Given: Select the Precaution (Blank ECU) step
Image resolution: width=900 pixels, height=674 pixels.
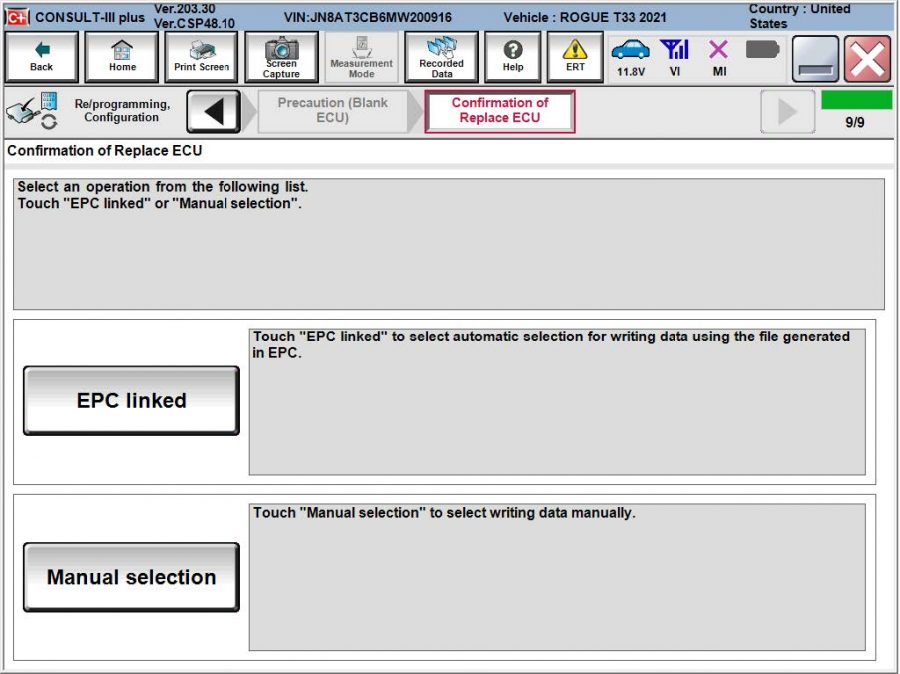Looking at the screenshot, I should point(333,110).
